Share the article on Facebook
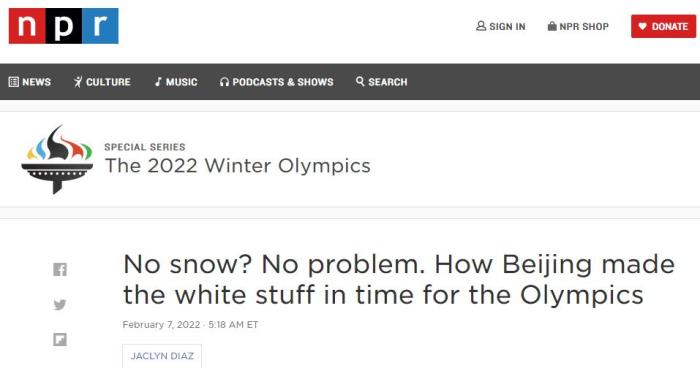This screenshot has width=700, height=368. pos(60,269)
